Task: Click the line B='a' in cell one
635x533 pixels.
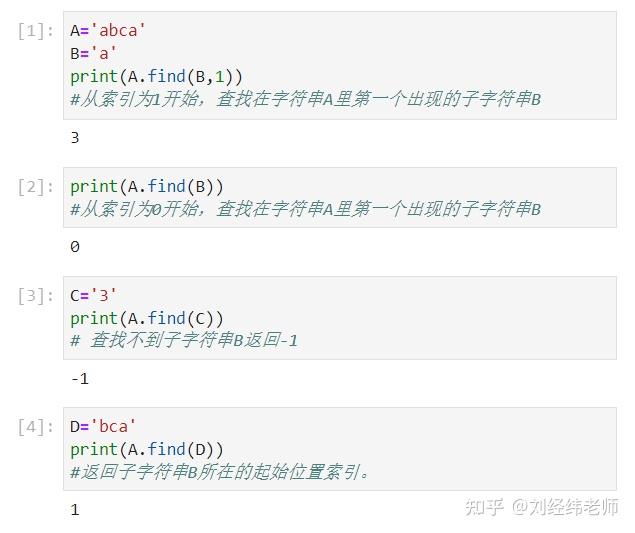Action: click(93, 53)
